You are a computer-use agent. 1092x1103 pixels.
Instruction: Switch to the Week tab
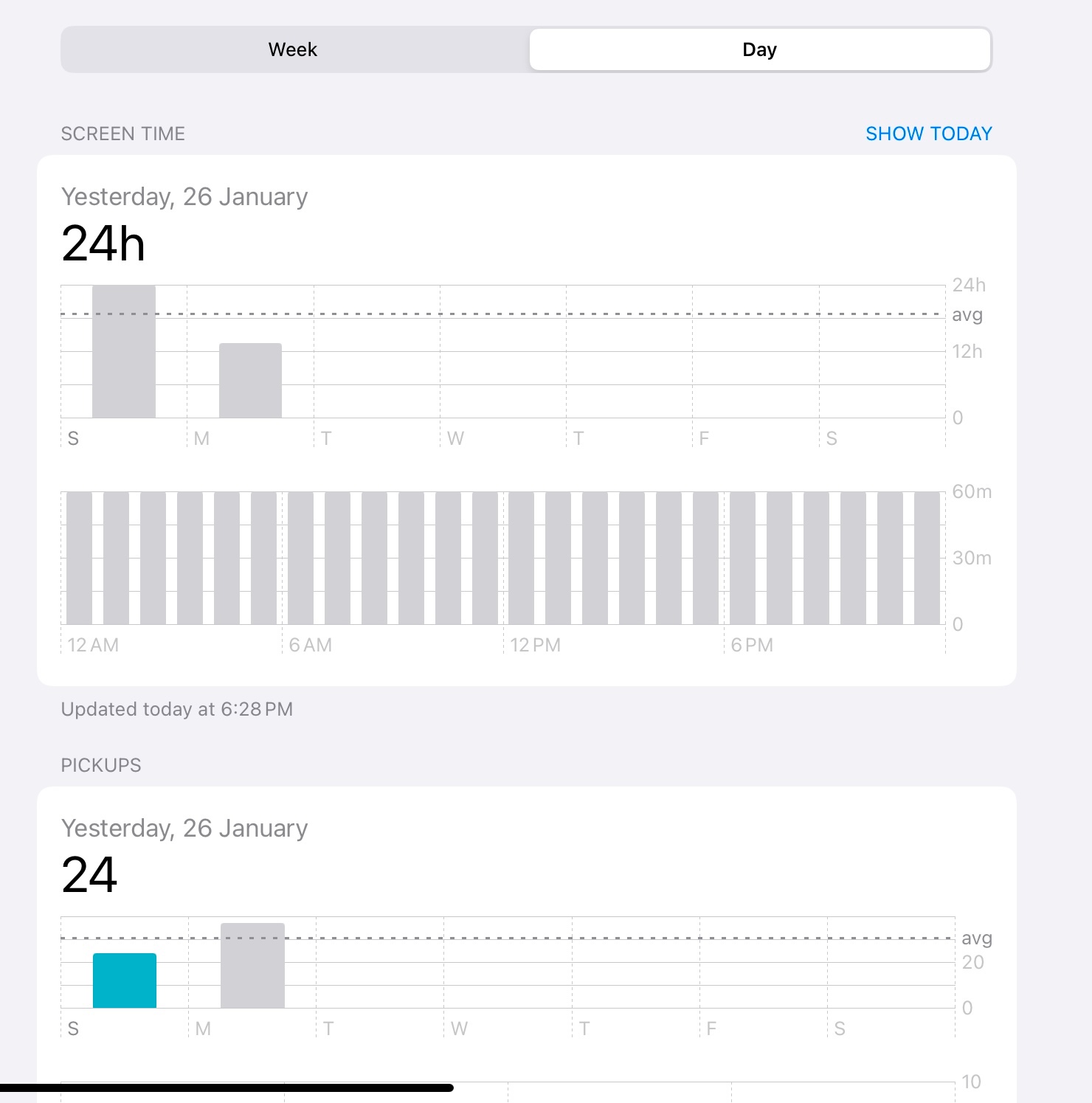coord(292,49)
